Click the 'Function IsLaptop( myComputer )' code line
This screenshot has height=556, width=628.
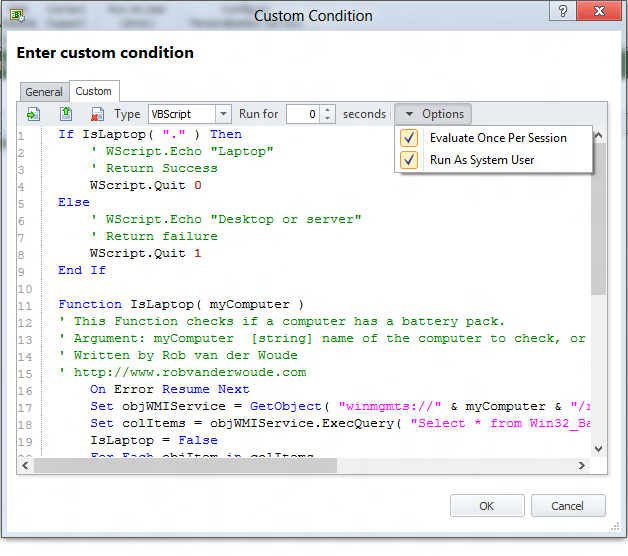point(180,304)
